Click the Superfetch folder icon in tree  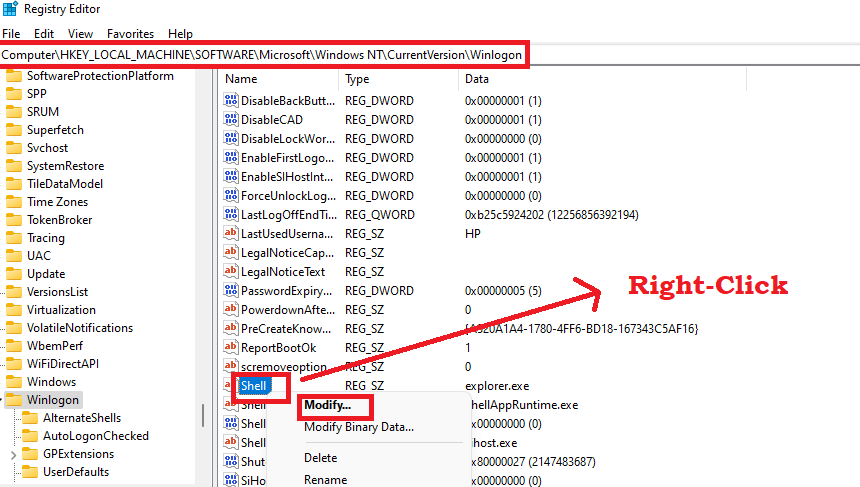click(x=14, y=130)
